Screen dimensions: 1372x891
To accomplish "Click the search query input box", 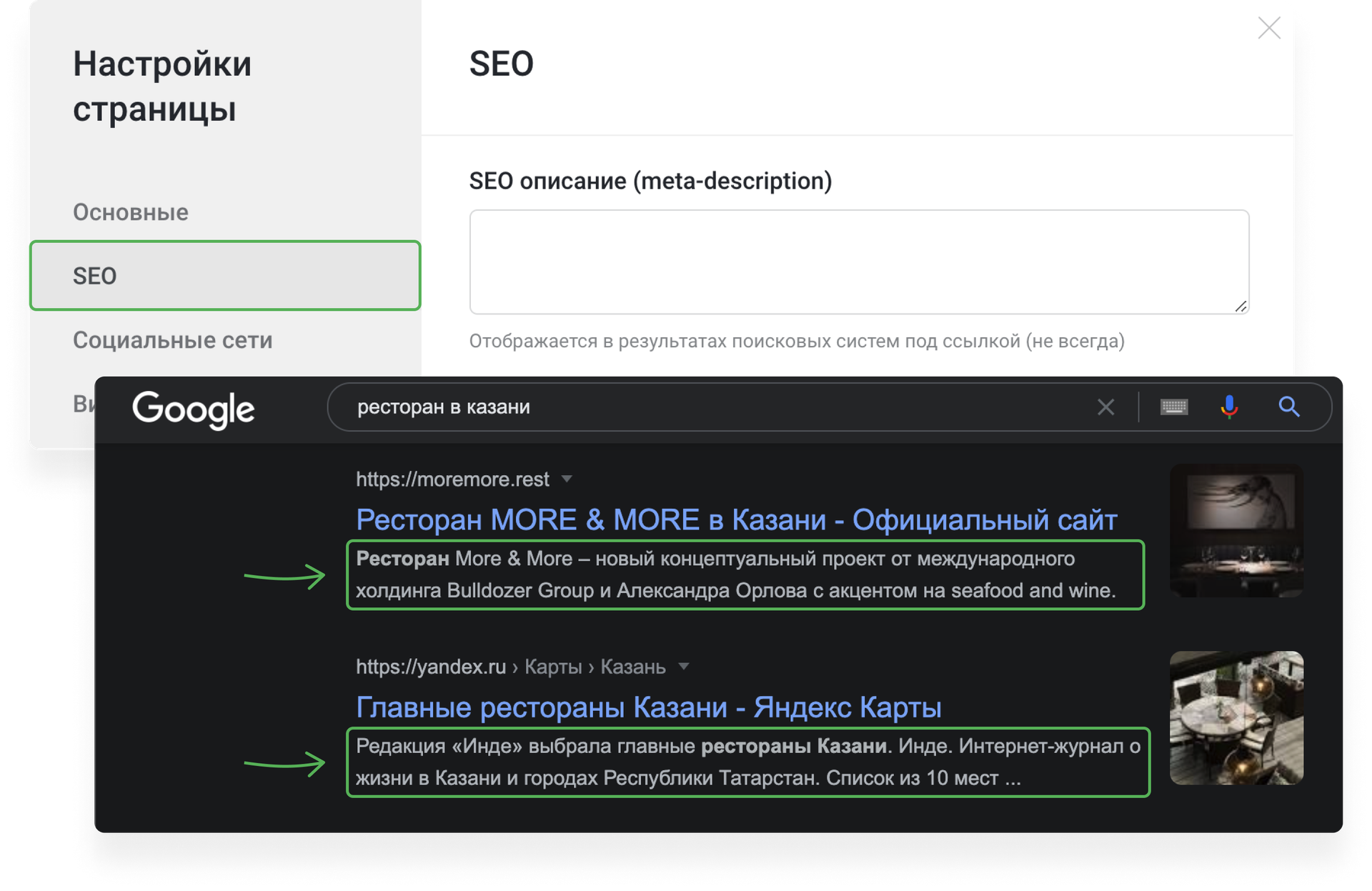I will click(x=643, y=407).
